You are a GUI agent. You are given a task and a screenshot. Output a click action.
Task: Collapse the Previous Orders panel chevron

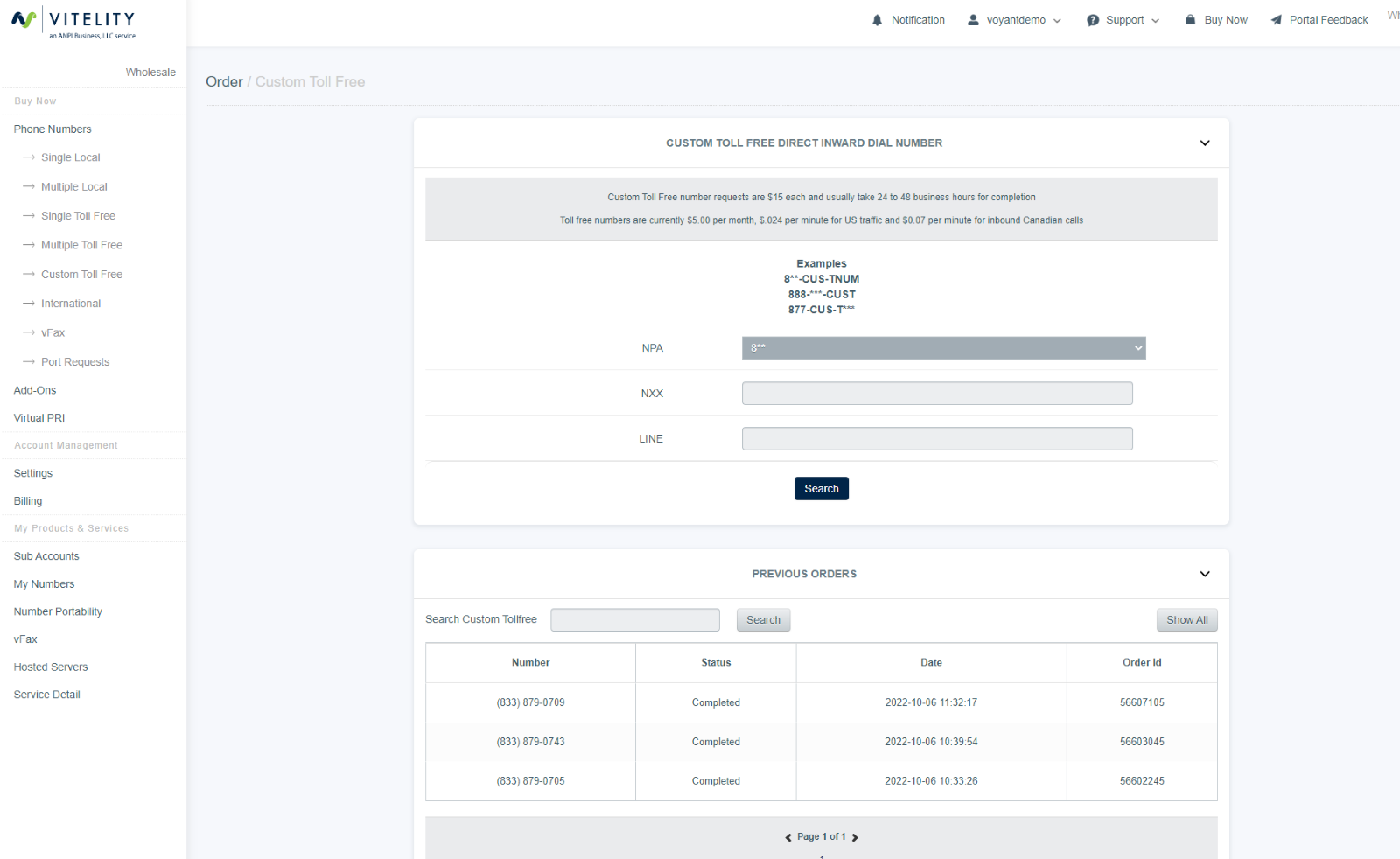pos(1205,574)
